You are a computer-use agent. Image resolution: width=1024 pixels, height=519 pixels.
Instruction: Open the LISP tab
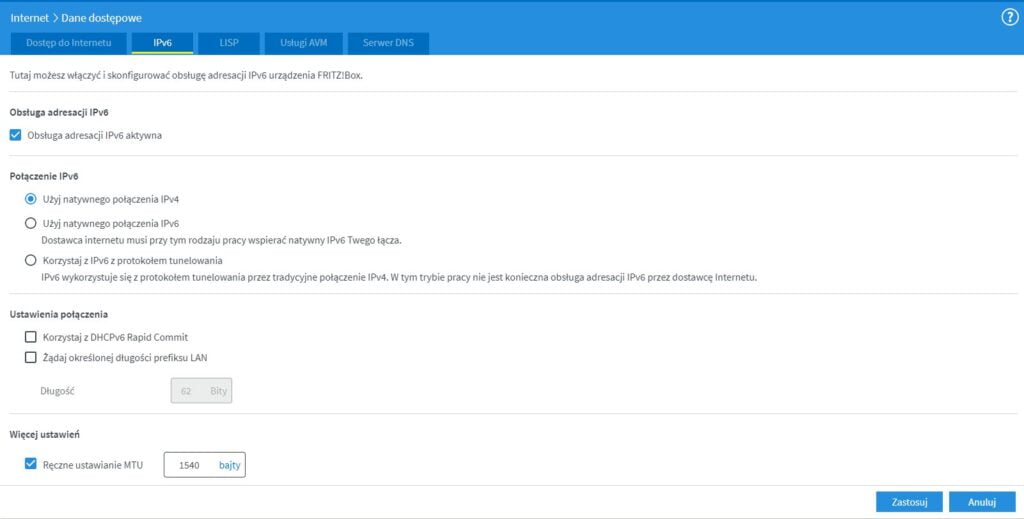coord(229,43)
